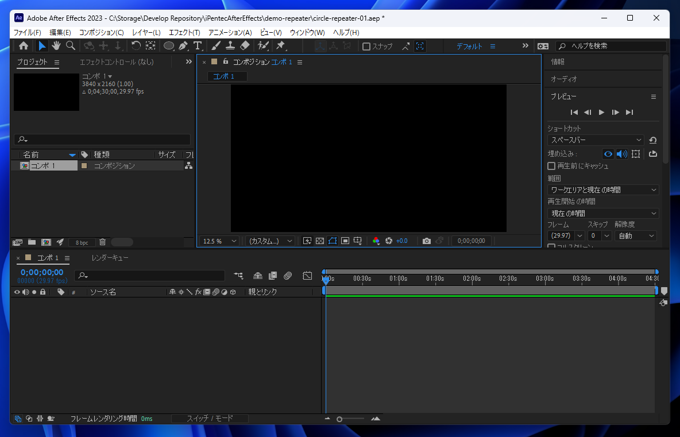
Task: Click the Audio panel heading
Action: coord(564,79)
